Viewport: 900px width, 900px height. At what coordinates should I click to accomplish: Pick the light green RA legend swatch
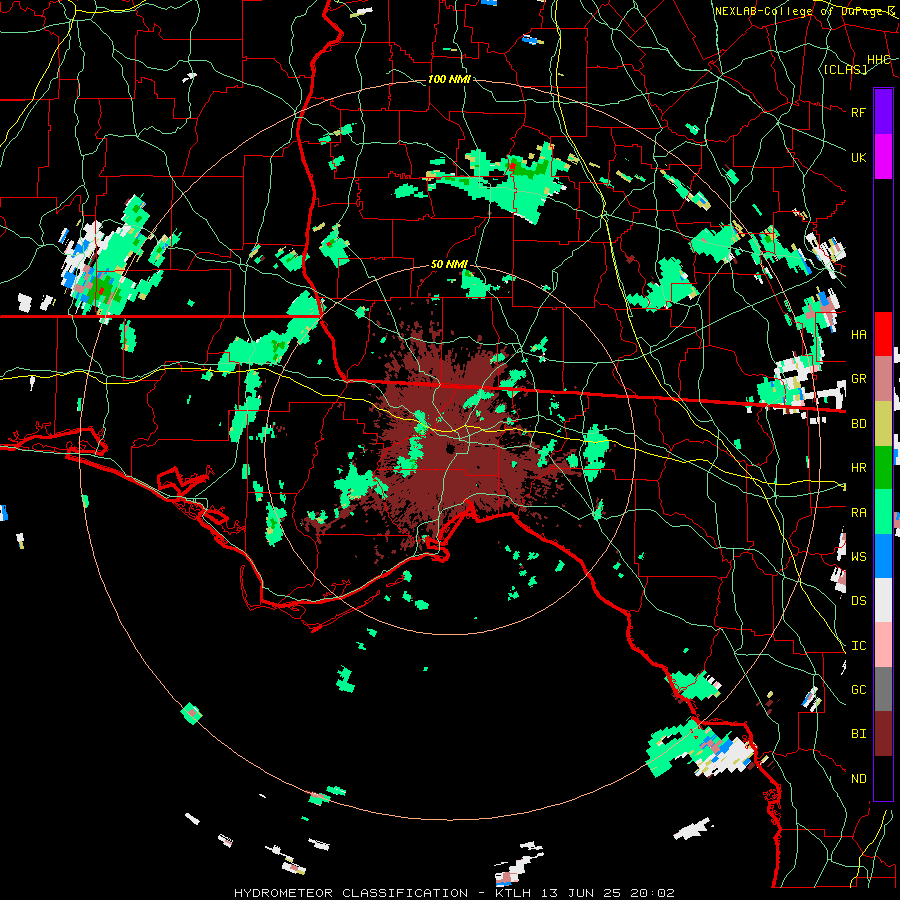[x=883, y=512]
